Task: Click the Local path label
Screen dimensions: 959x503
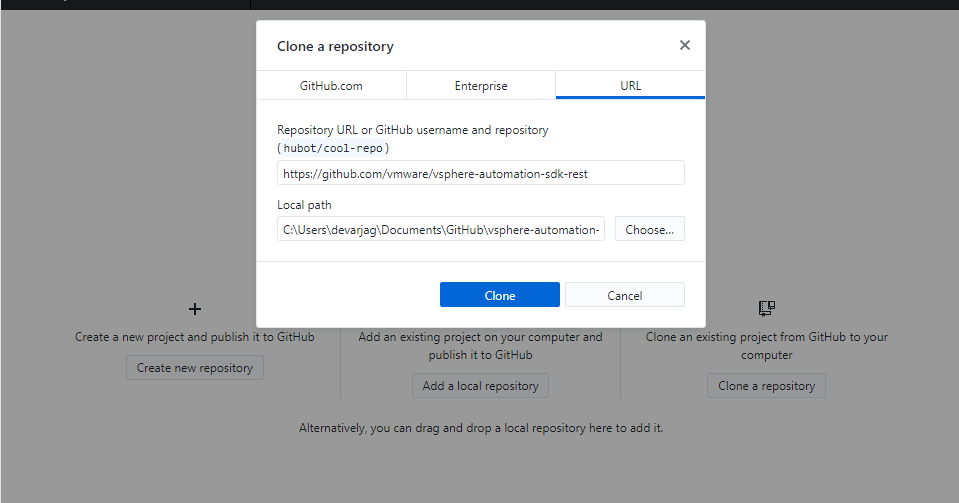Action: pos(304,205)
